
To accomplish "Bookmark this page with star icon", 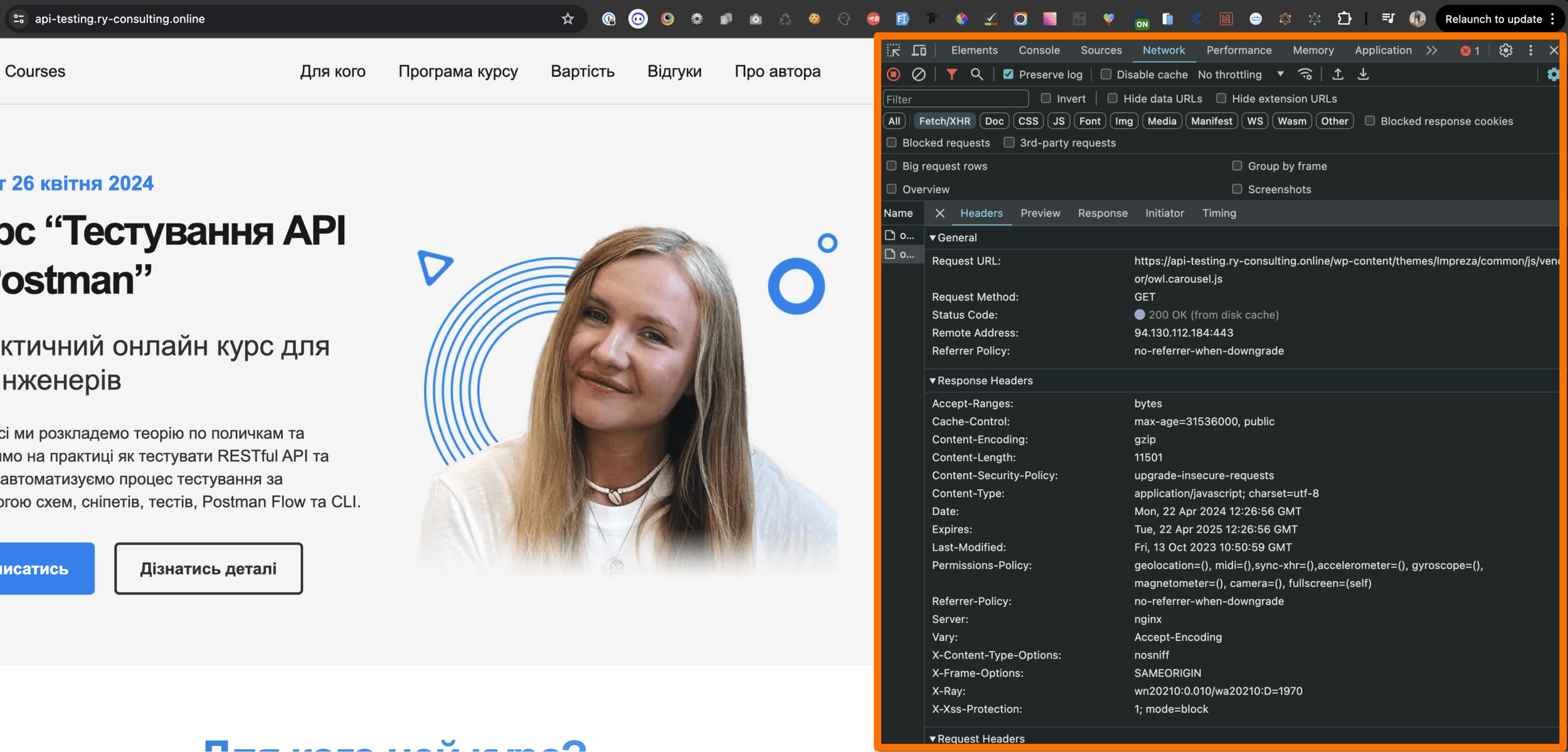I will [x=568, y=19].
